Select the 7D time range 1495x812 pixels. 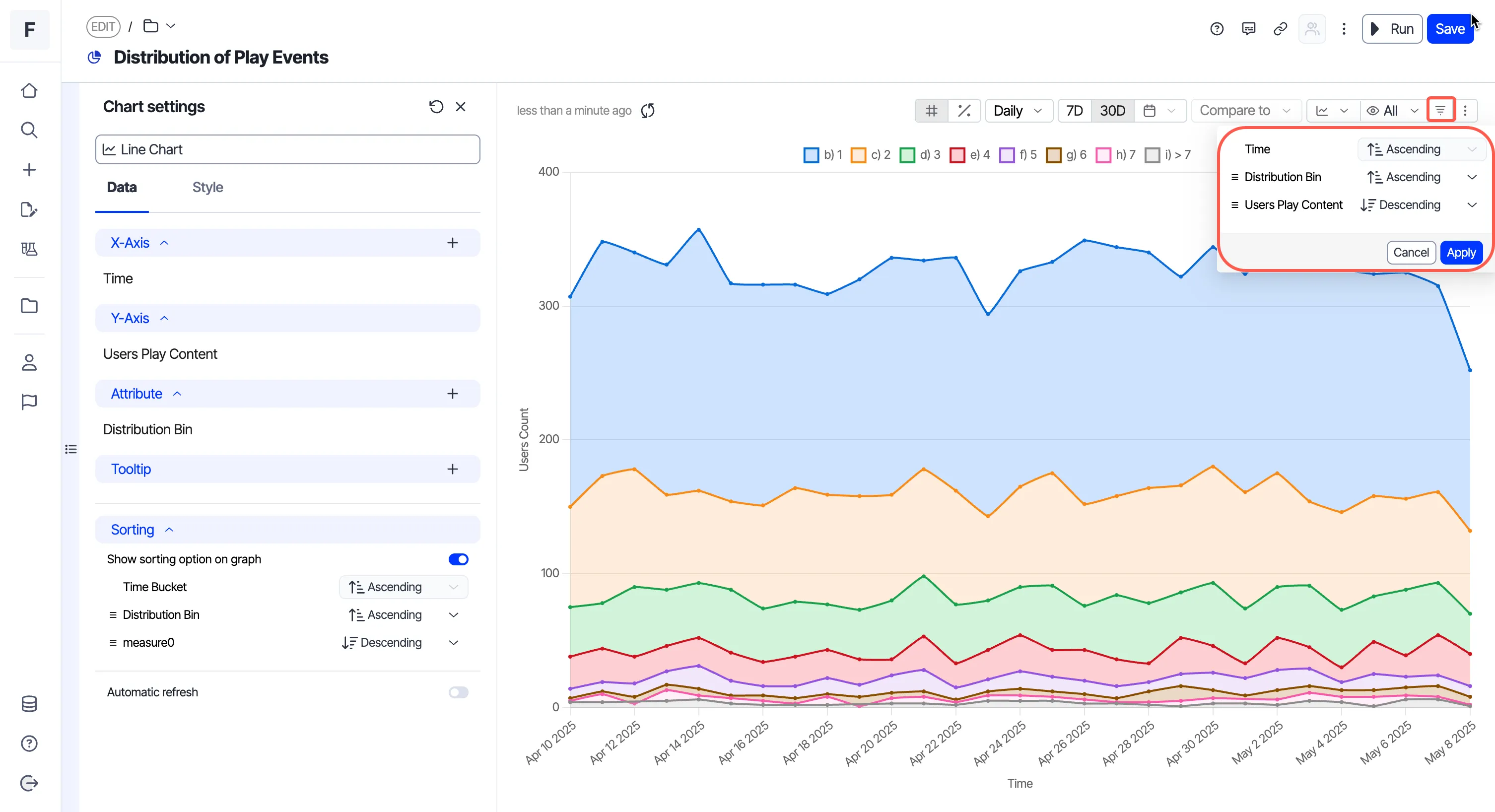click(x=1074, y=110)
